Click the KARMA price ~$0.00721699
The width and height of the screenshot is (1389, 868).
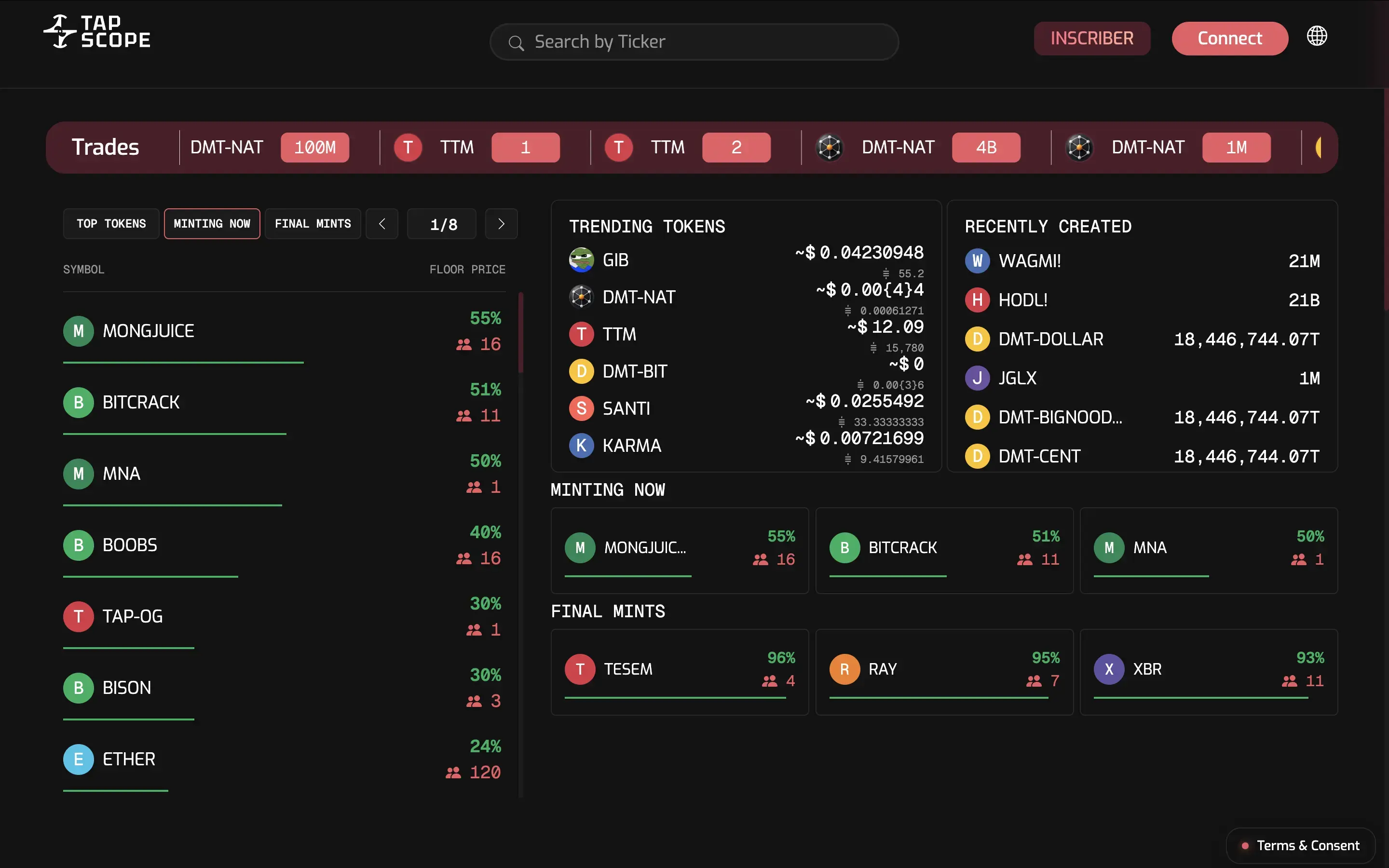coord(859,439)
